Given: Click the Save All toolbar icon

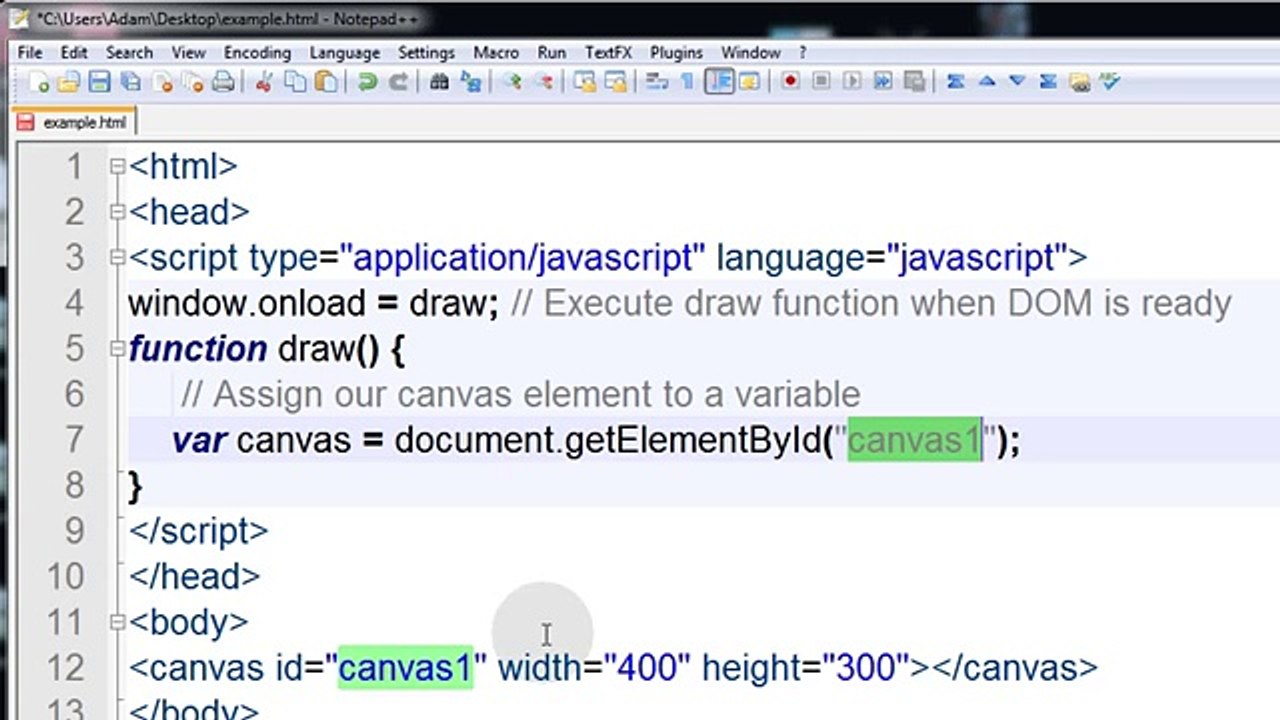Looking at the screenshot, I should 130,82.
